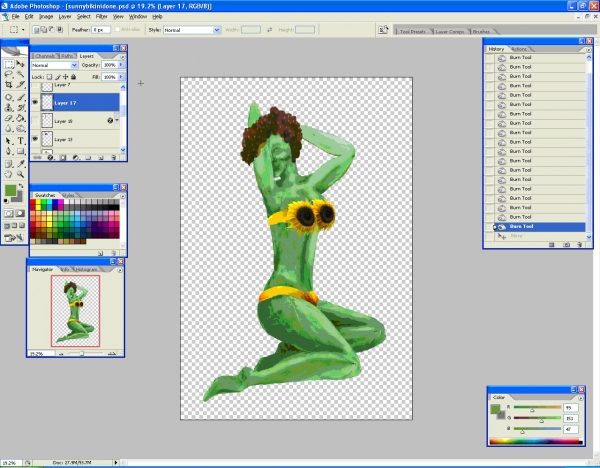Select the Notes tool

click(9, 164)
